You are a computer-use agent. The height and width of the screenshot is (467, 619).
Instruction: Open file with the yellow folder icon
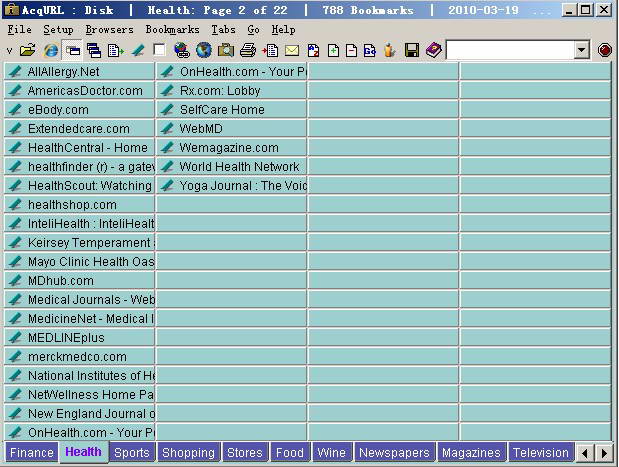(28, 50)
